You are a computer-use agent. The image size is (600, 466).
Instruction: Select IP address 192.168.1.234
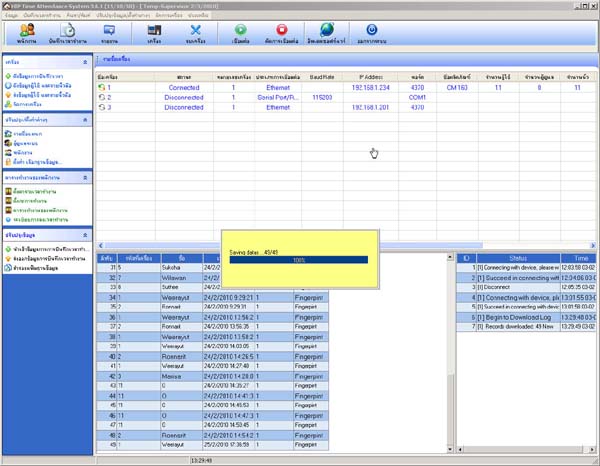point(370,88)
